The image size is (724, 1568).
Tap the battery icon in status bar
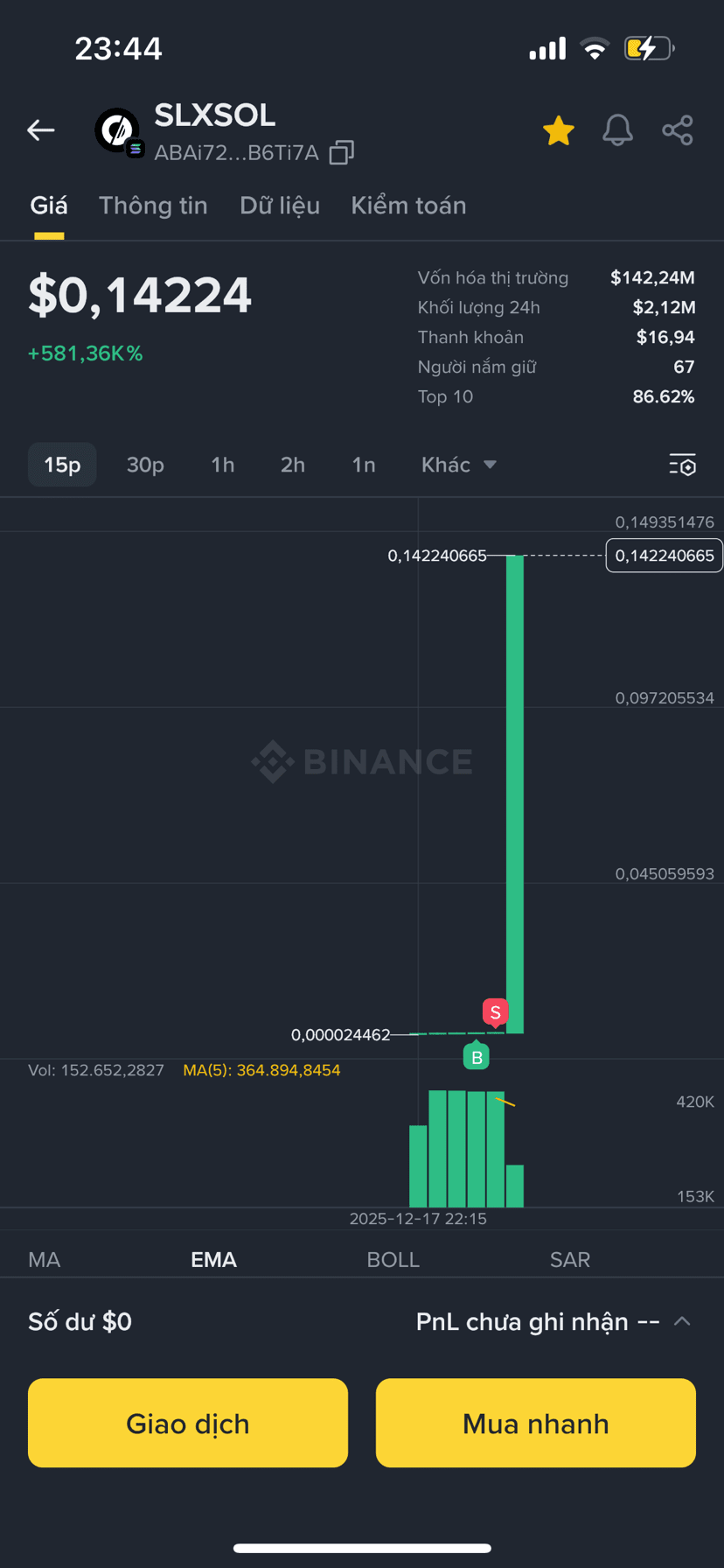pos(649,48)
